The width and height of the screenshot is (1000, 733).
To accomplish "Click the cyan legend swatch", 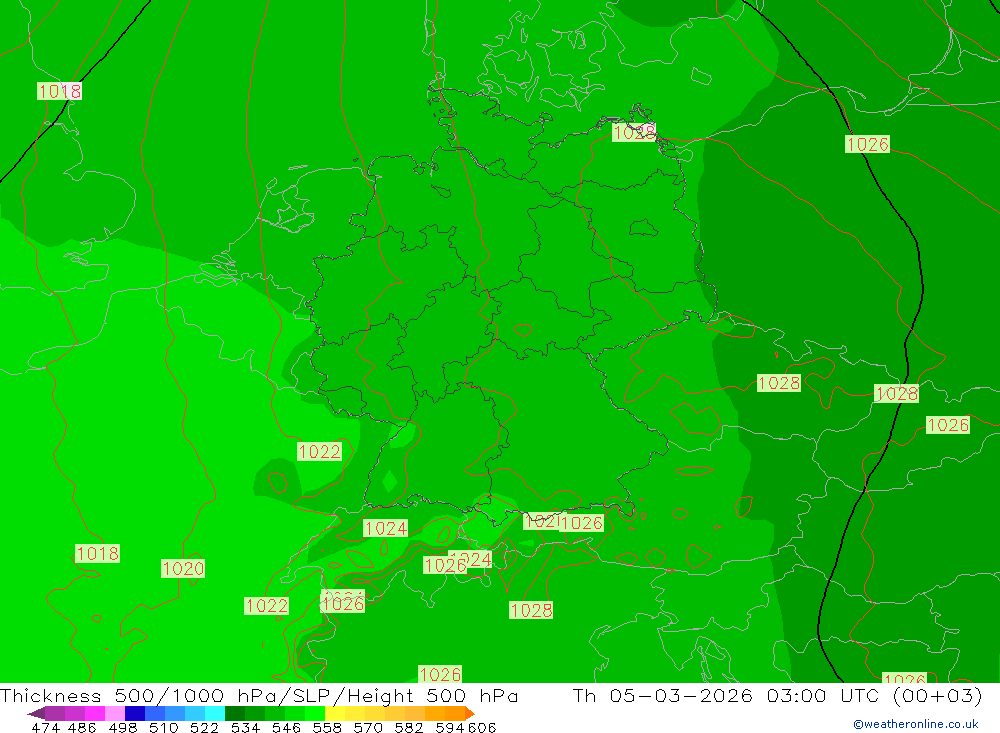I will (x=215, y=713).
